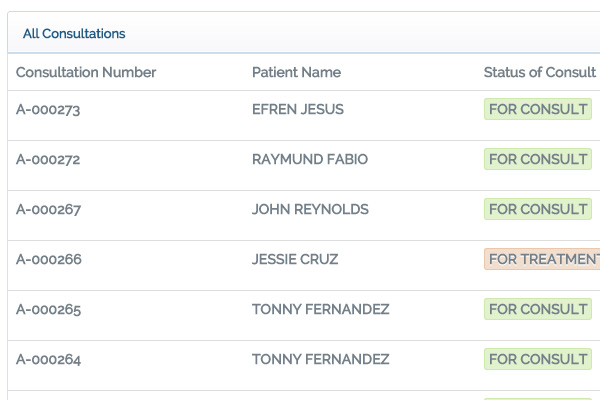
Task: Open consultation A-000272
Action: click(x=48, y=159)
